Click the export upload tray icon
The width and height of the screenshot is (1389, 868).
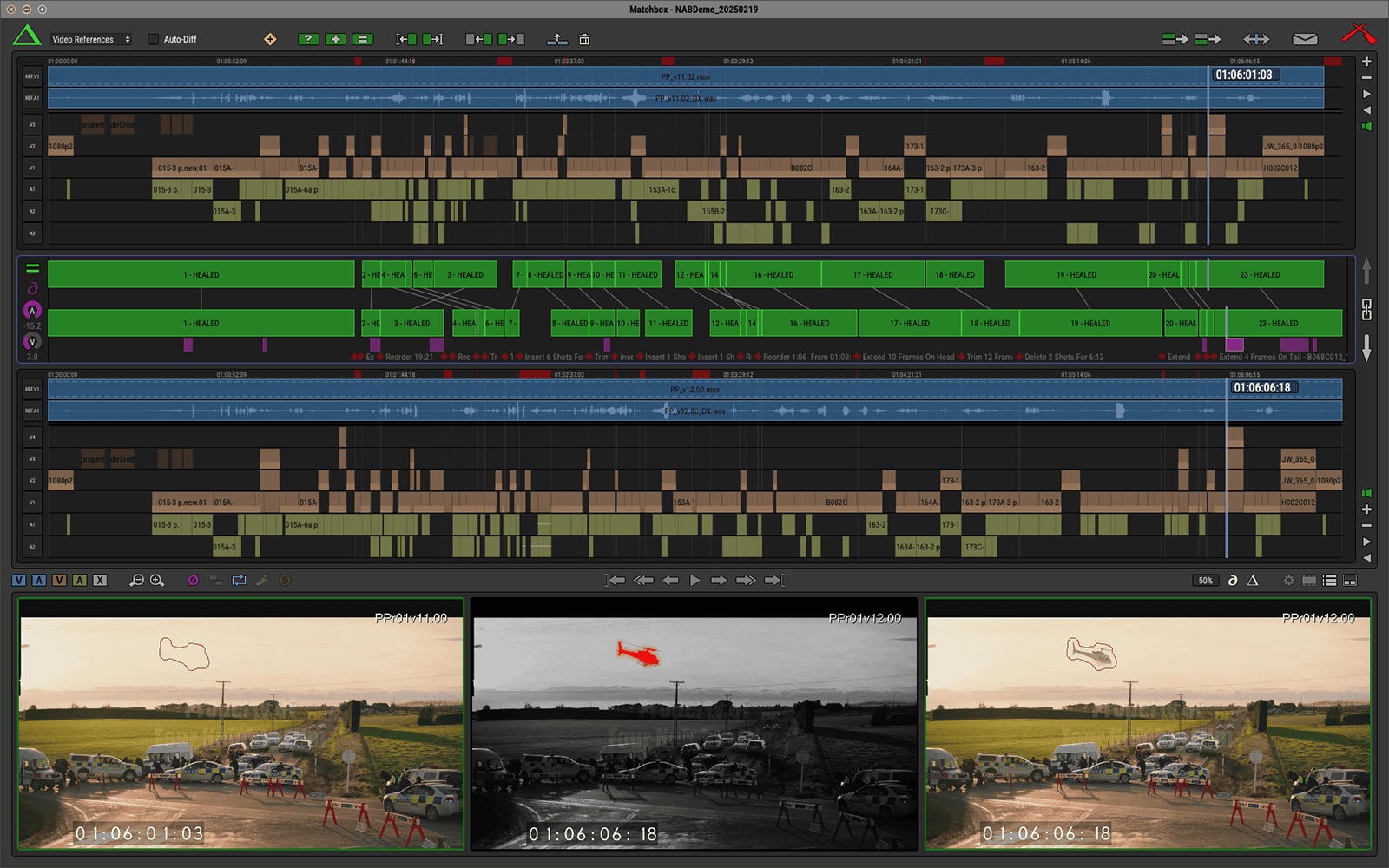pyautogui.click(x=556, y=39)
